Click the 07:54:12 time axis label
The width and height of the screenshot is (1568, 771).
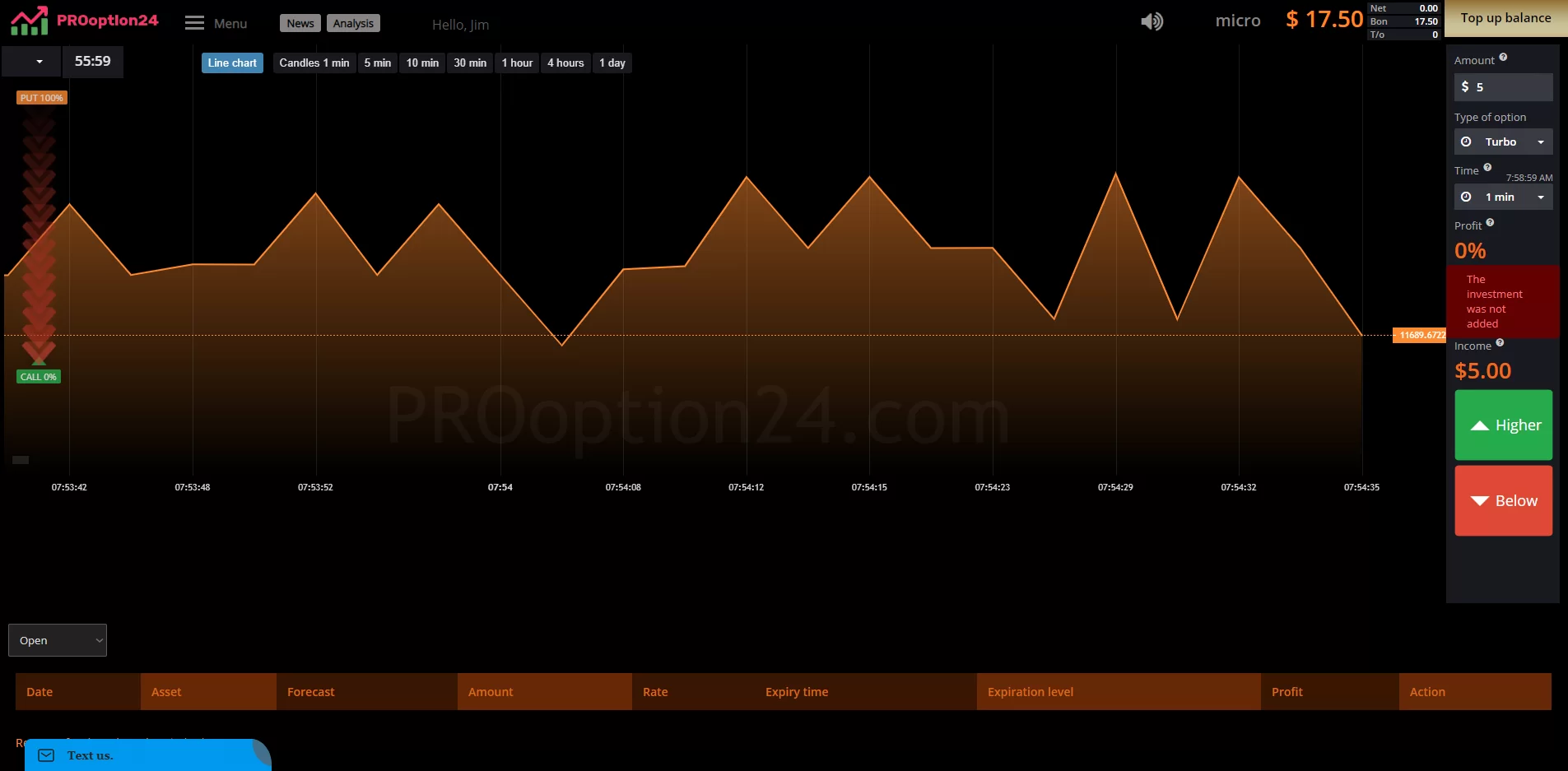coord(746,487)
